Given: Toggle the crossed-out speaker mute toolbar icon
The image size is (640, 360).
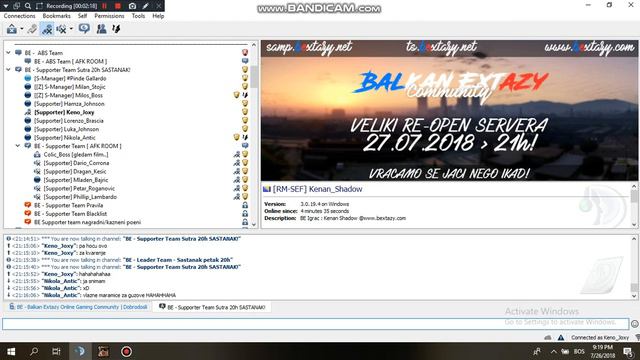Looking at the screenshot, I should click(x=61, y=29).
